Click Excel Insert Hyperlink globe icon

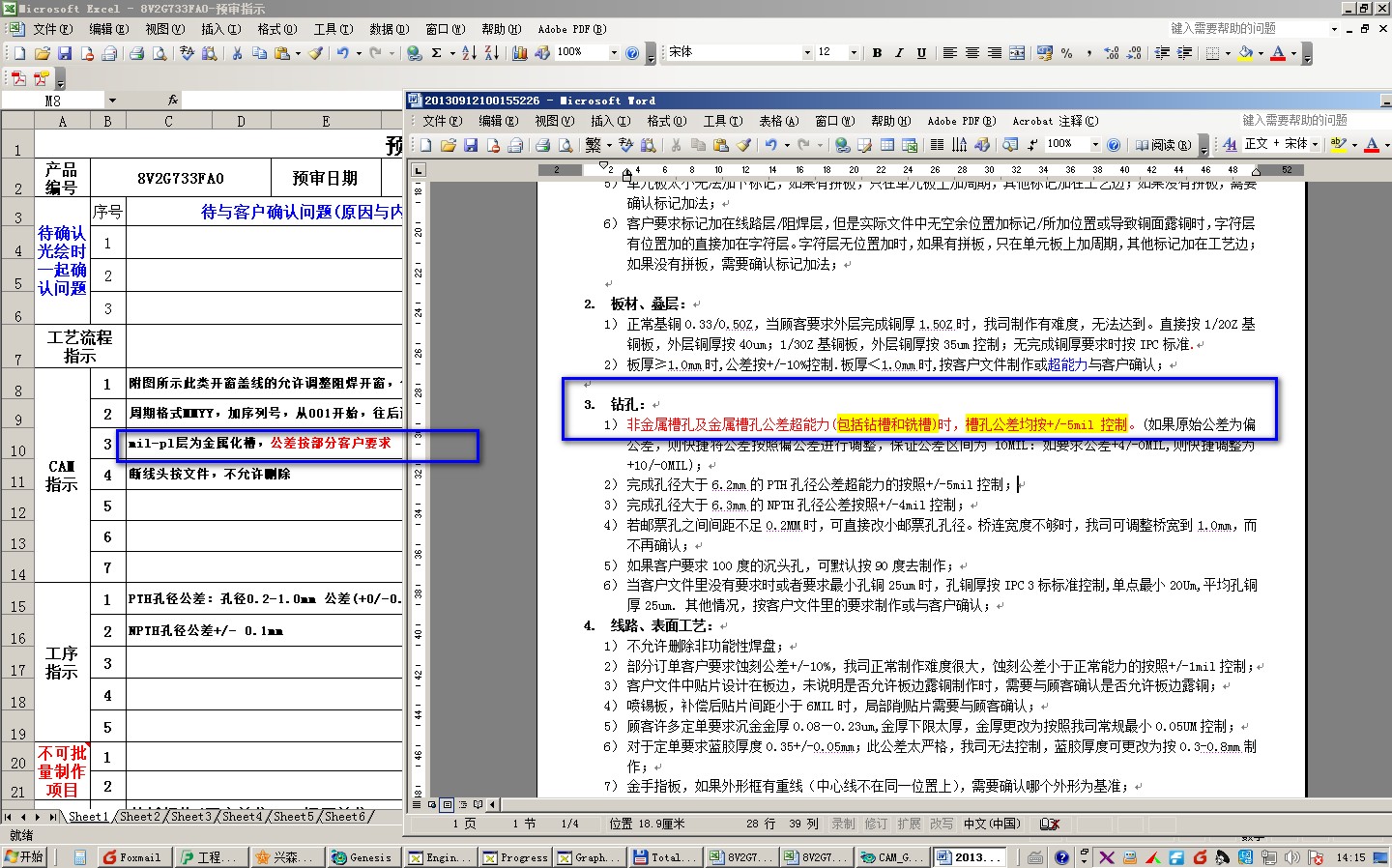[414, 53]
